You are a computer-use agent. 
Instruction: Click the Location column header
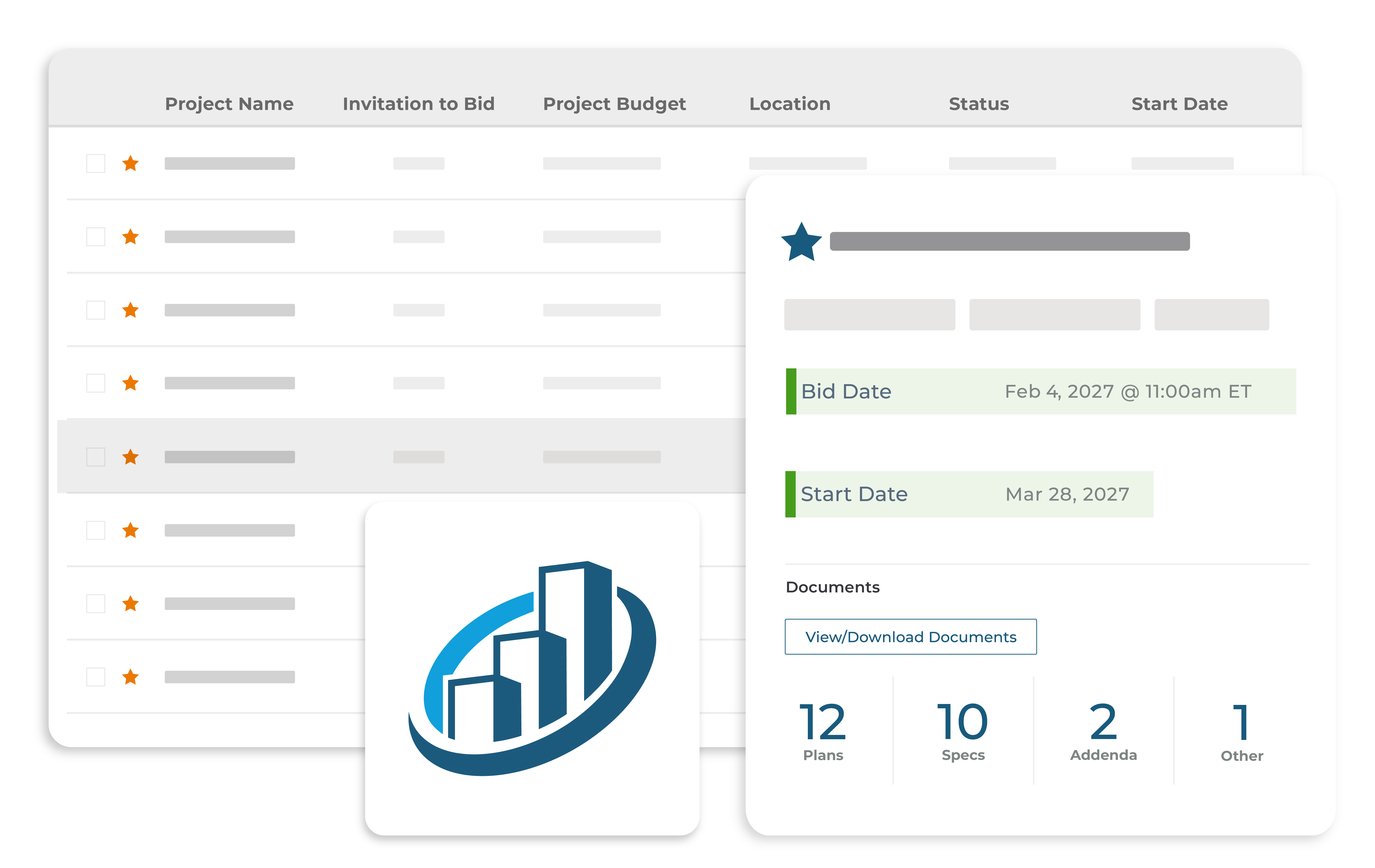[790, 104]
